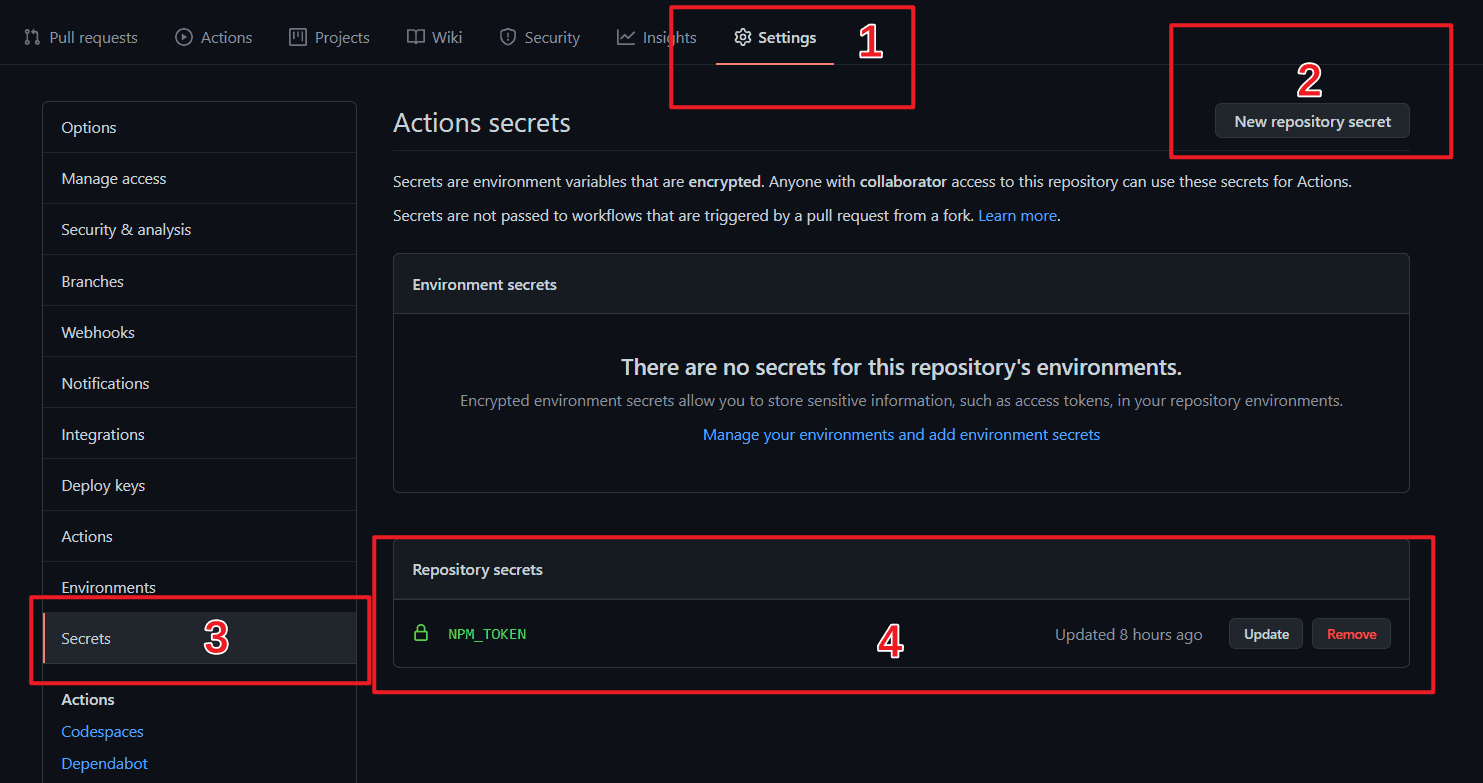The height and width of the screenshot is (783, 1483).
Task: Open Dependabot secrets link
Action: coord(104,763)
